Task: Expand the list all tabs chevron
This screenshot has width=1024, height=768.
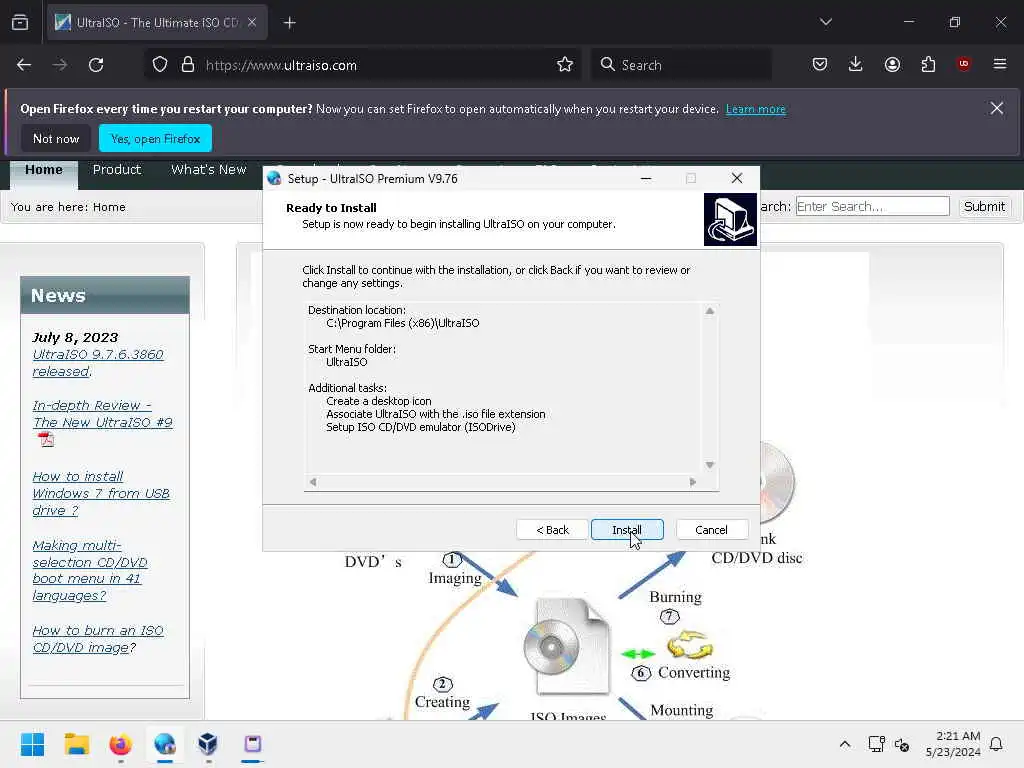Action: [x=826, y=22]
